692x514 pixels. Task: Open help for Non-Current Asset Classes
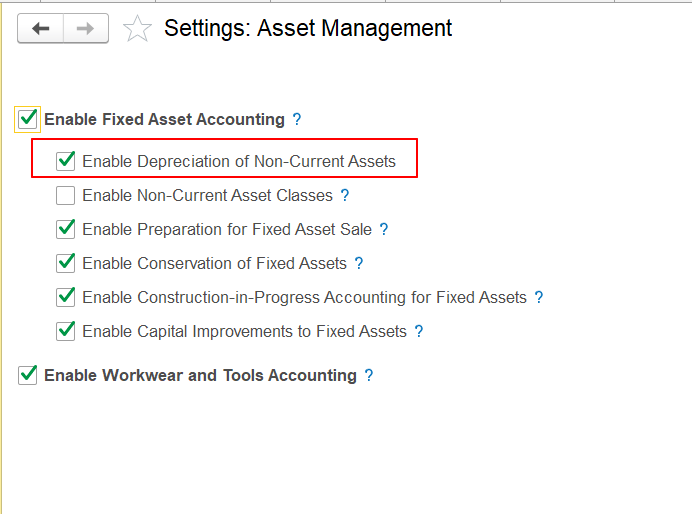tap(345, 196)
